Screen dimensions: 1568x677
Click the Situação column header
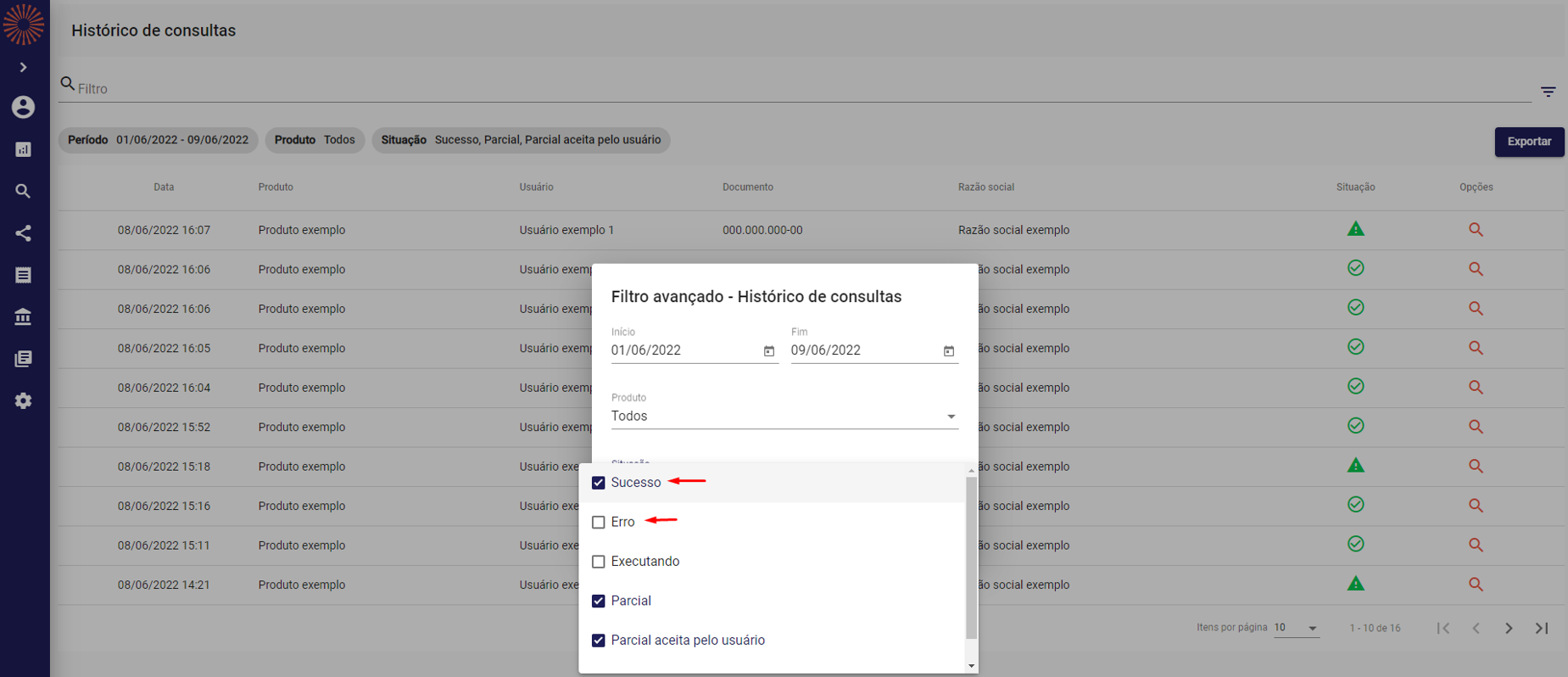pos(1355,187)
